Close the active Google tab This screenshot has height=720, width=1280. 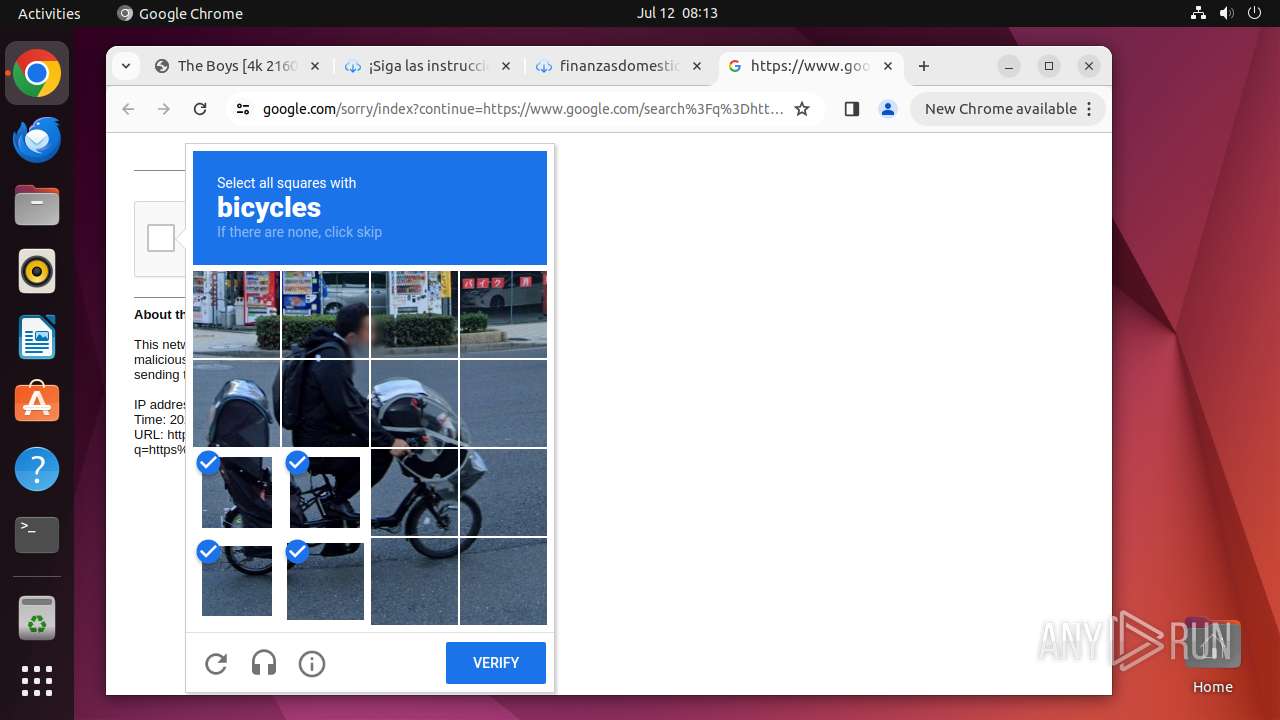coord(887,66)
